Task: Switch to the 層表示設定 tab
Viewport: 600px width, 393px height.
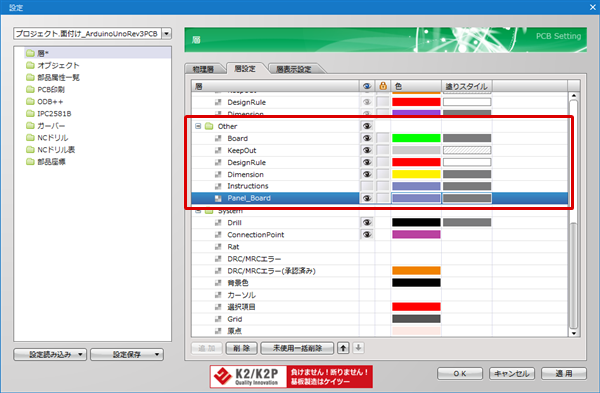Action: click(x=294, y=69)
